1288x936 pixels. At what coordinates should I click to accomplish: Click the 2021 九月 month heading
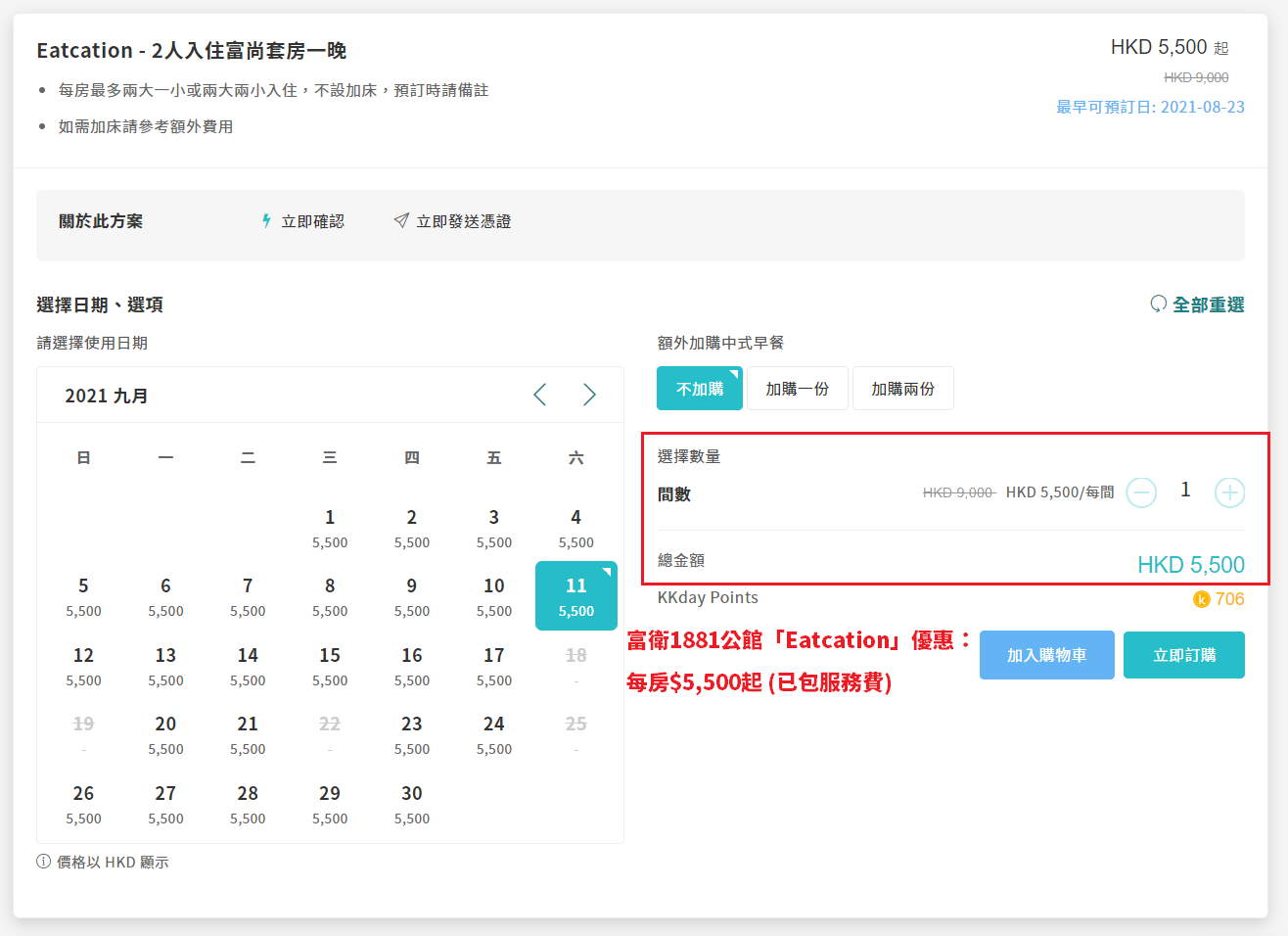coord(107,396)
